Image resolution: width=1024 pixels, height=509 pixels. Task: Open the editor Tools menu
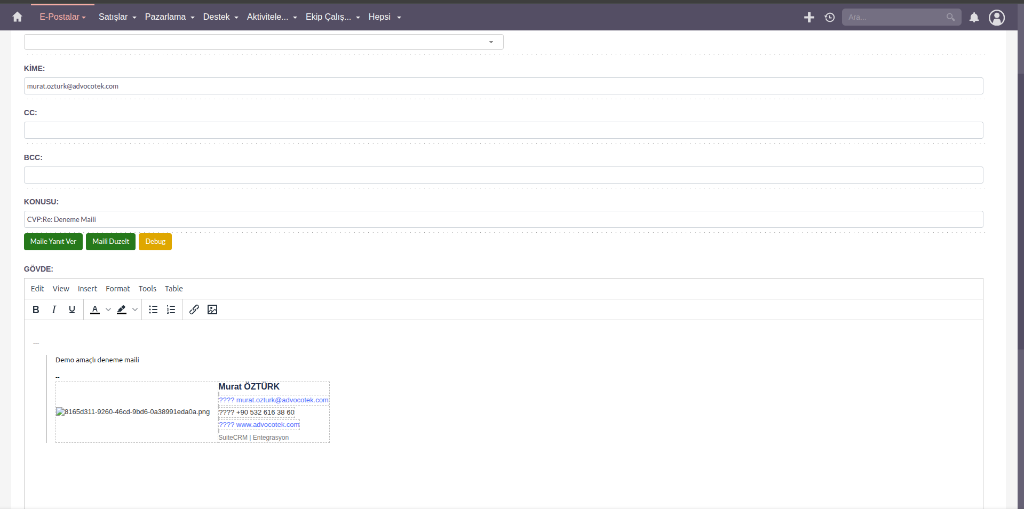(x=148, y=288)
